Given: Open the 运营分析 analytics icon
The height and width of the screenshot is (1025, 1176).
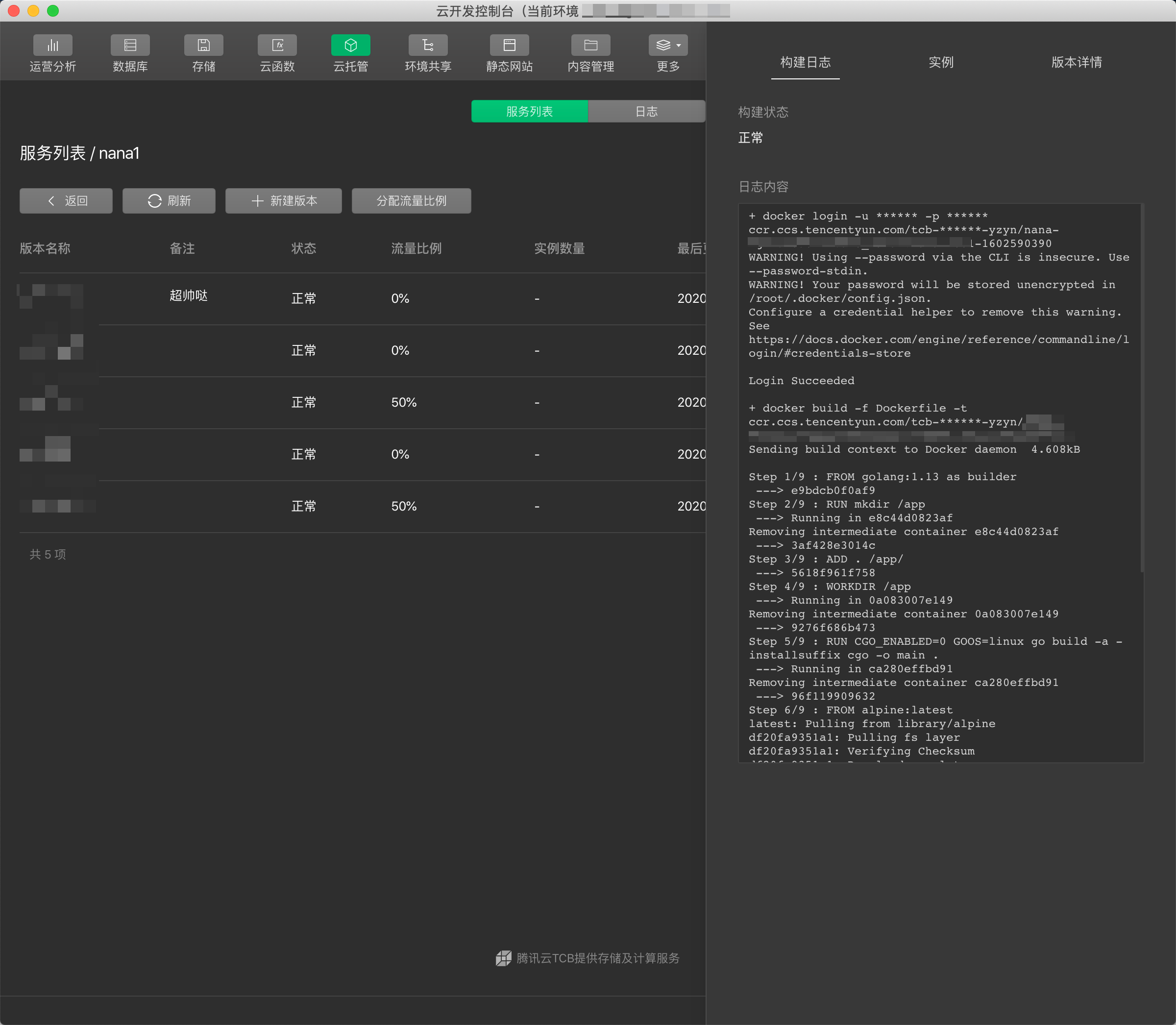Looking at the screenshot, I should [52, 46].
